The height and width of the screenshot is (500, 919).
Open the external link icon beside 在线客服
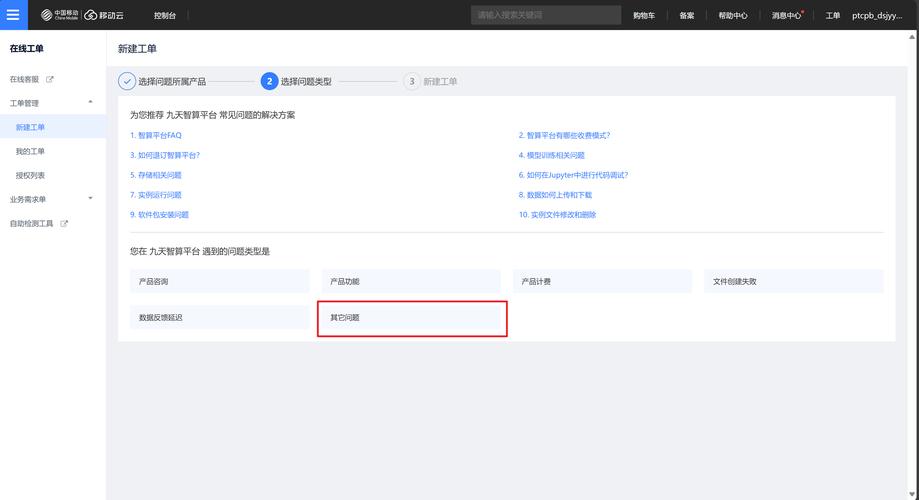coord(50,79)
